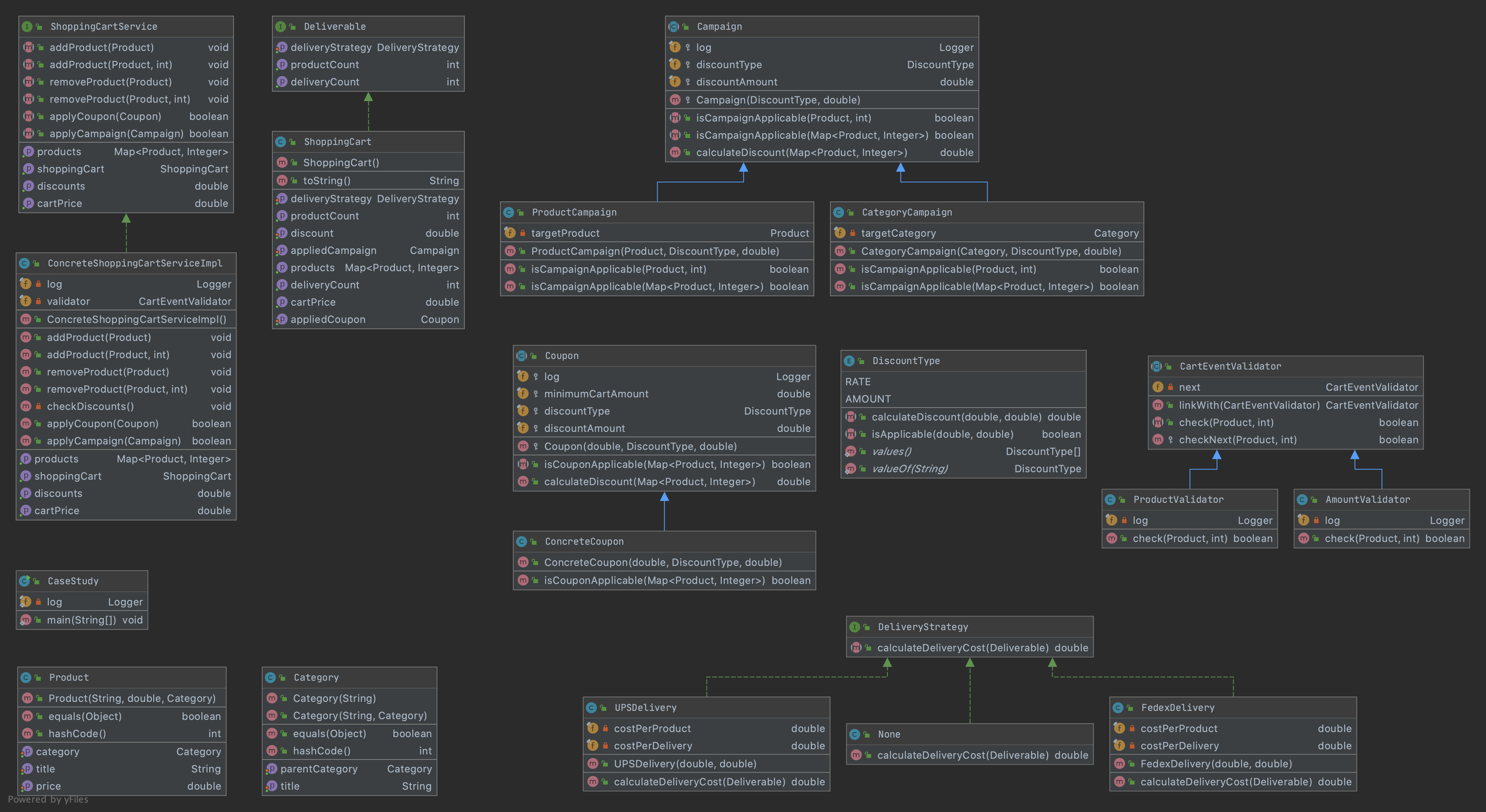Select calculateDeliveryCost method in the None class
This screenshot has width=1486, height=812.
pyautogui.click(x=962, y=756)
